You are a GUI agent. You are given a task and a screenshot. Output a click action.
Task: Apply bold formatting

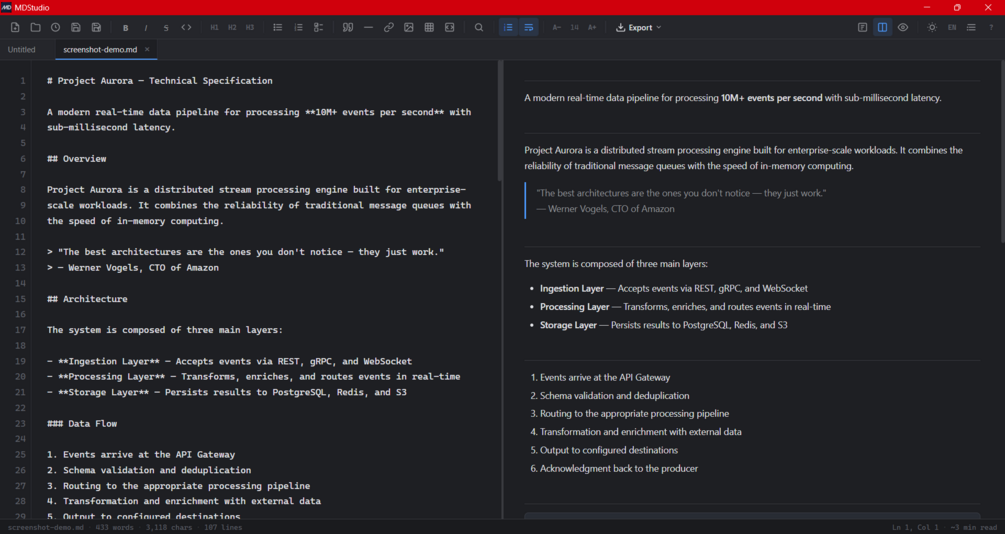tap(126, 28)
